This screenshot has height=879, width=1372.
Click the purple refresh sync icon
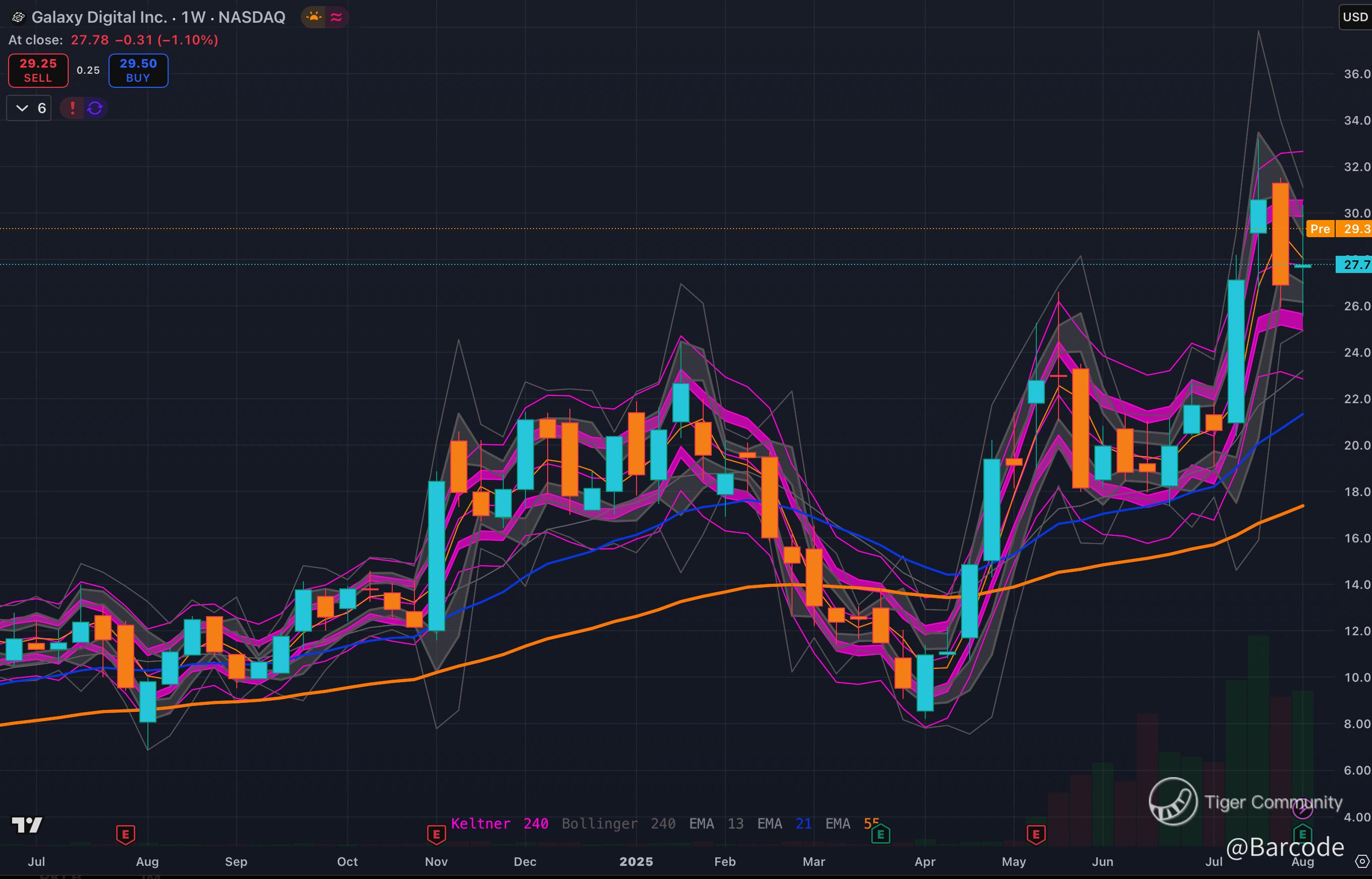(x=95, y=108)
